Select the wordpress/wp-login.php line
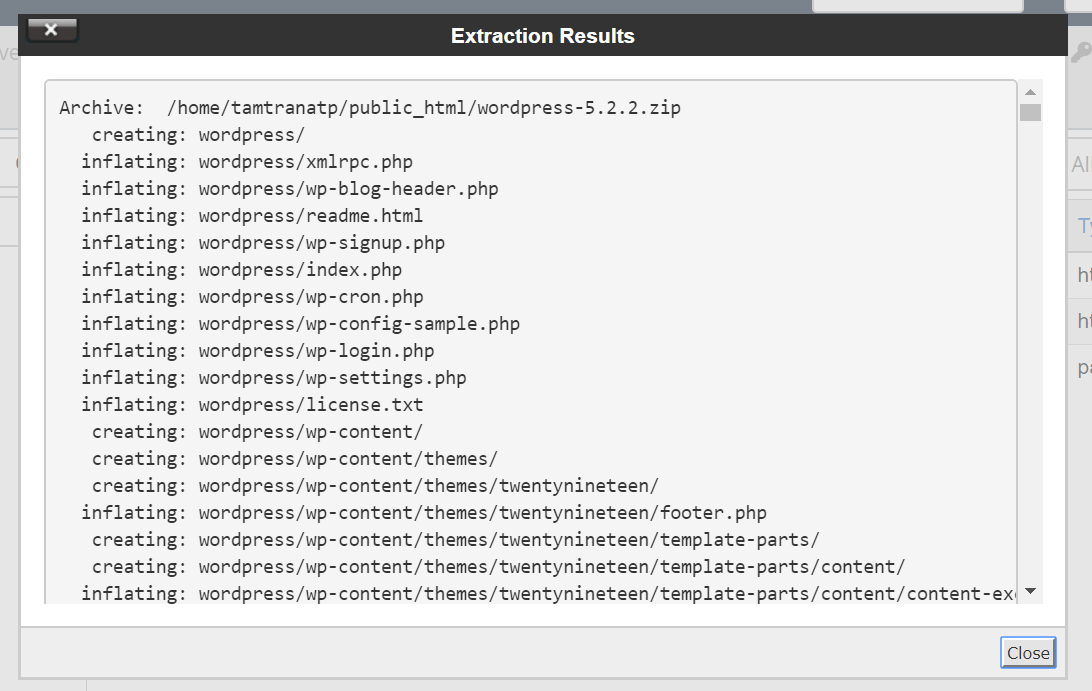Image resolution: width=1092 pixels, height=691 pixels. [x=258, y=351]
